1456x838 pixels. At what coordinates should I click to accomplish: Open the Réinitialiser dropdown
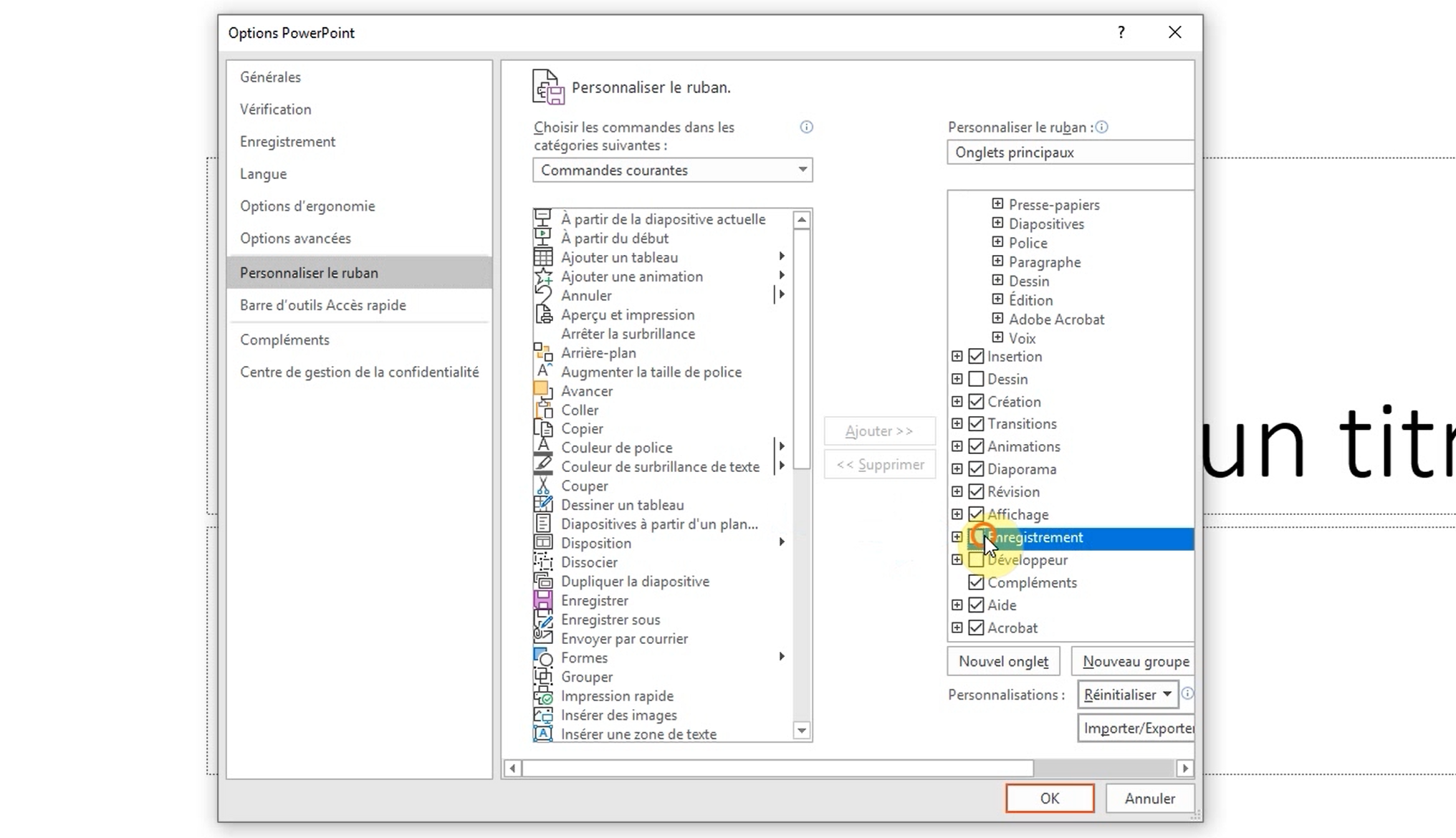point(1128,695)
